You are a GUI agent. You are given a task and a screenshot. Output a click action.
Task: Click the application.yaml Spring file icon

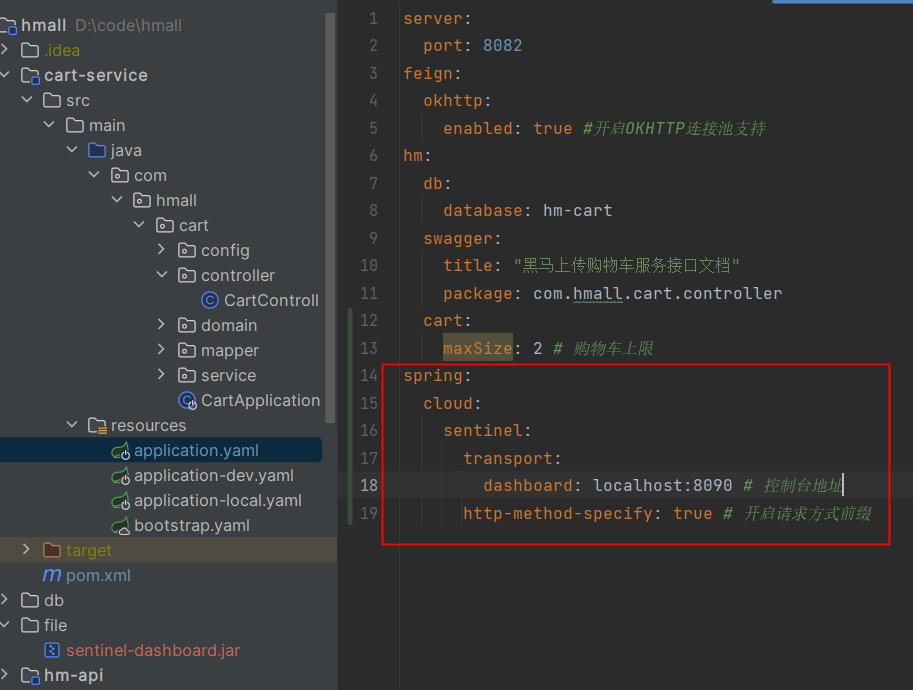tap(120, 451)
